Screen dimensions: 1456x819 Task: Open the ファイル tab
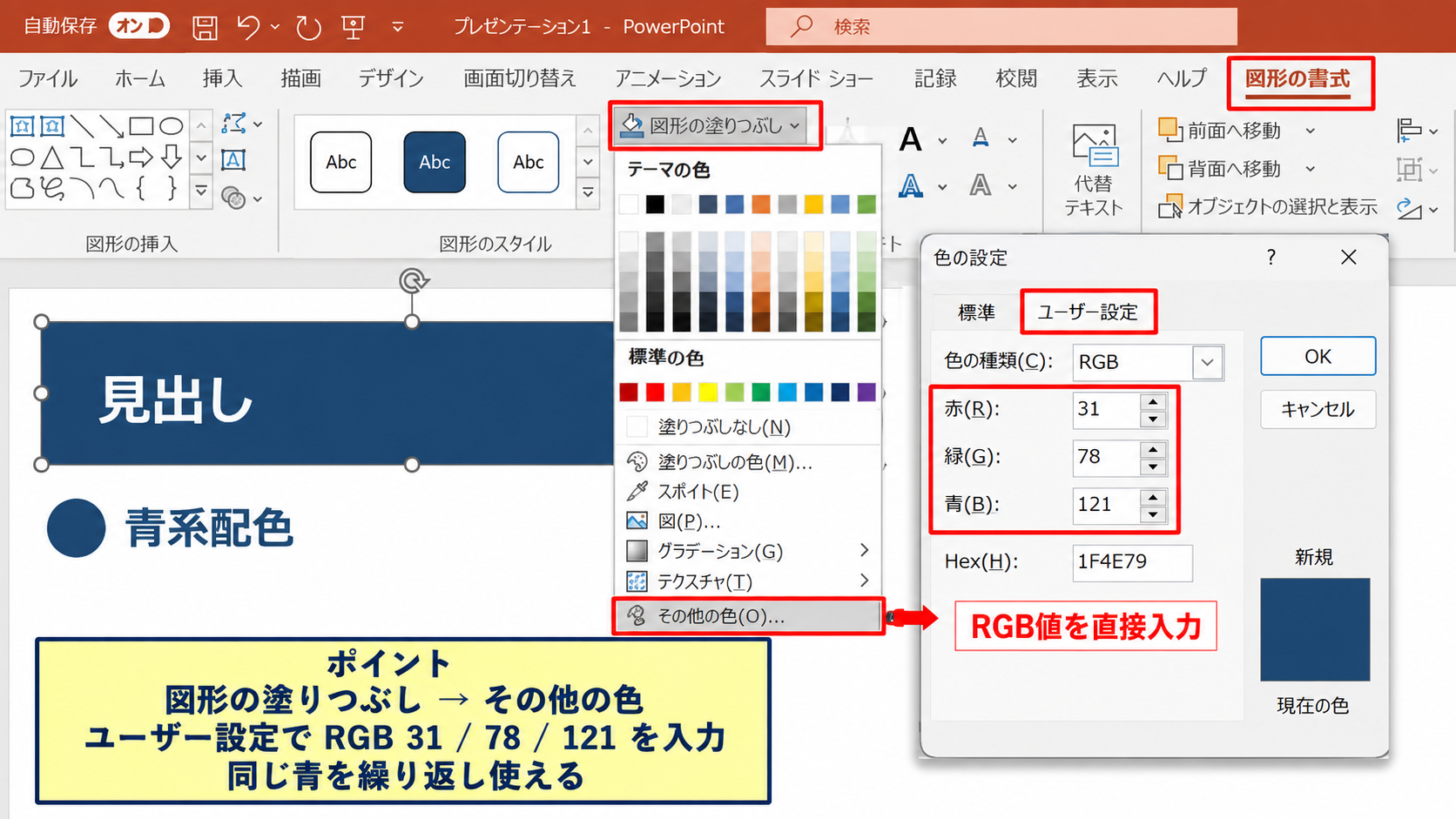point(48,79)
